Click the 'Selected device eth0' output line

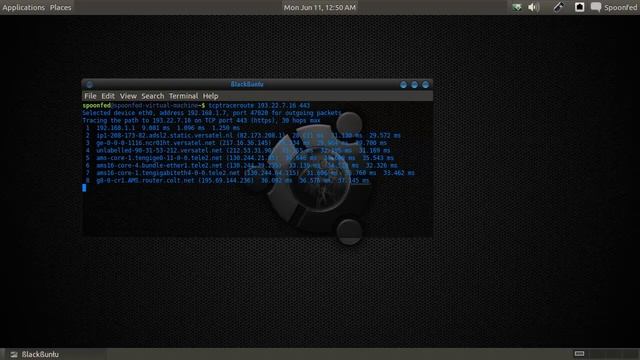click(x=212, y=113)
